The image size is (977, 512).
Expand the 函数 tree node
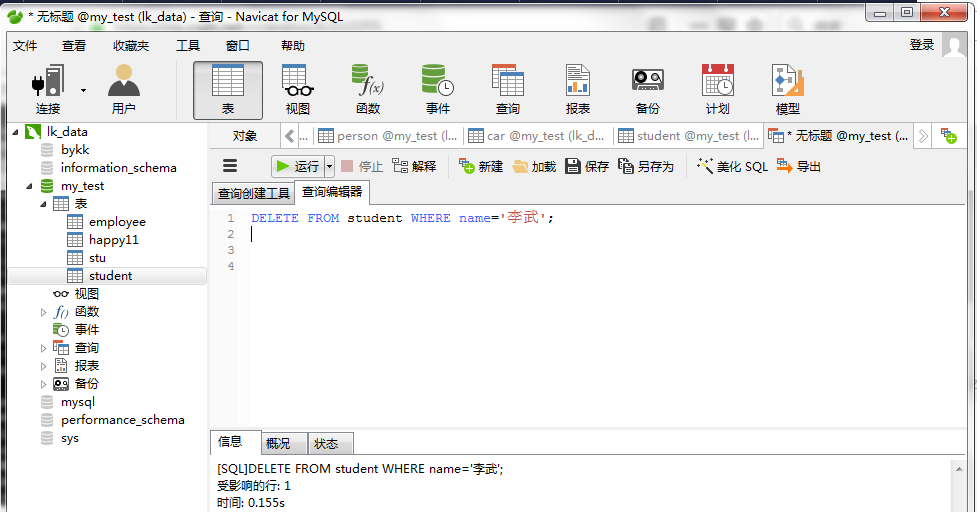pyautogui.click(x=43, y=312)
